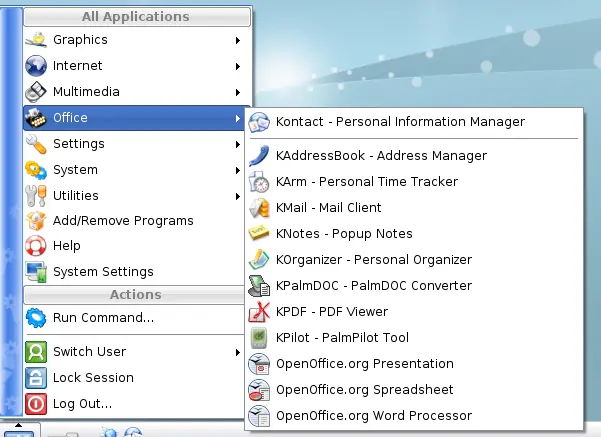Screen dimensions: 601x437
Task: Click the Internet globe icon
Action: (x=36, y=66)
